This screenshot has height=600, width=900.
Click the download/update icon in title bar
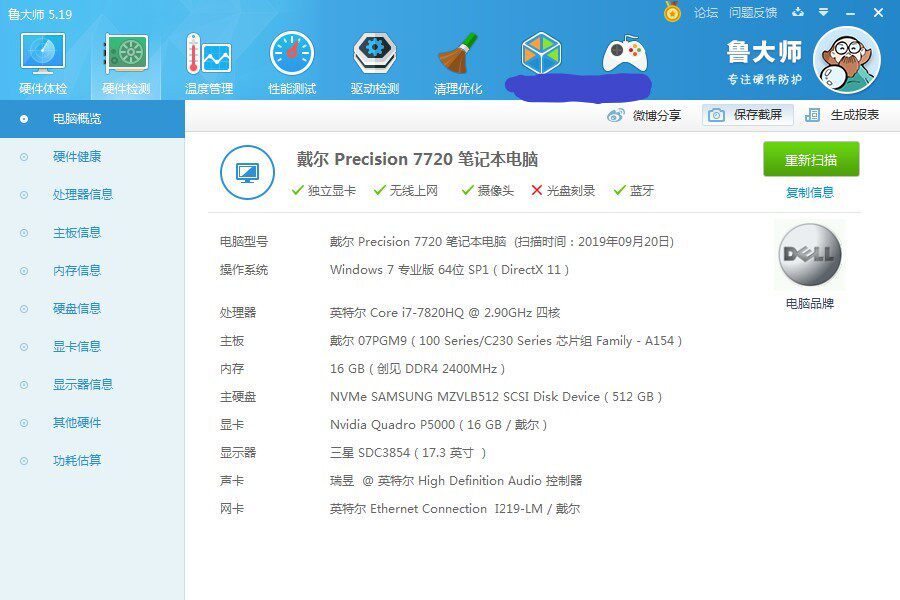point(798,12)
